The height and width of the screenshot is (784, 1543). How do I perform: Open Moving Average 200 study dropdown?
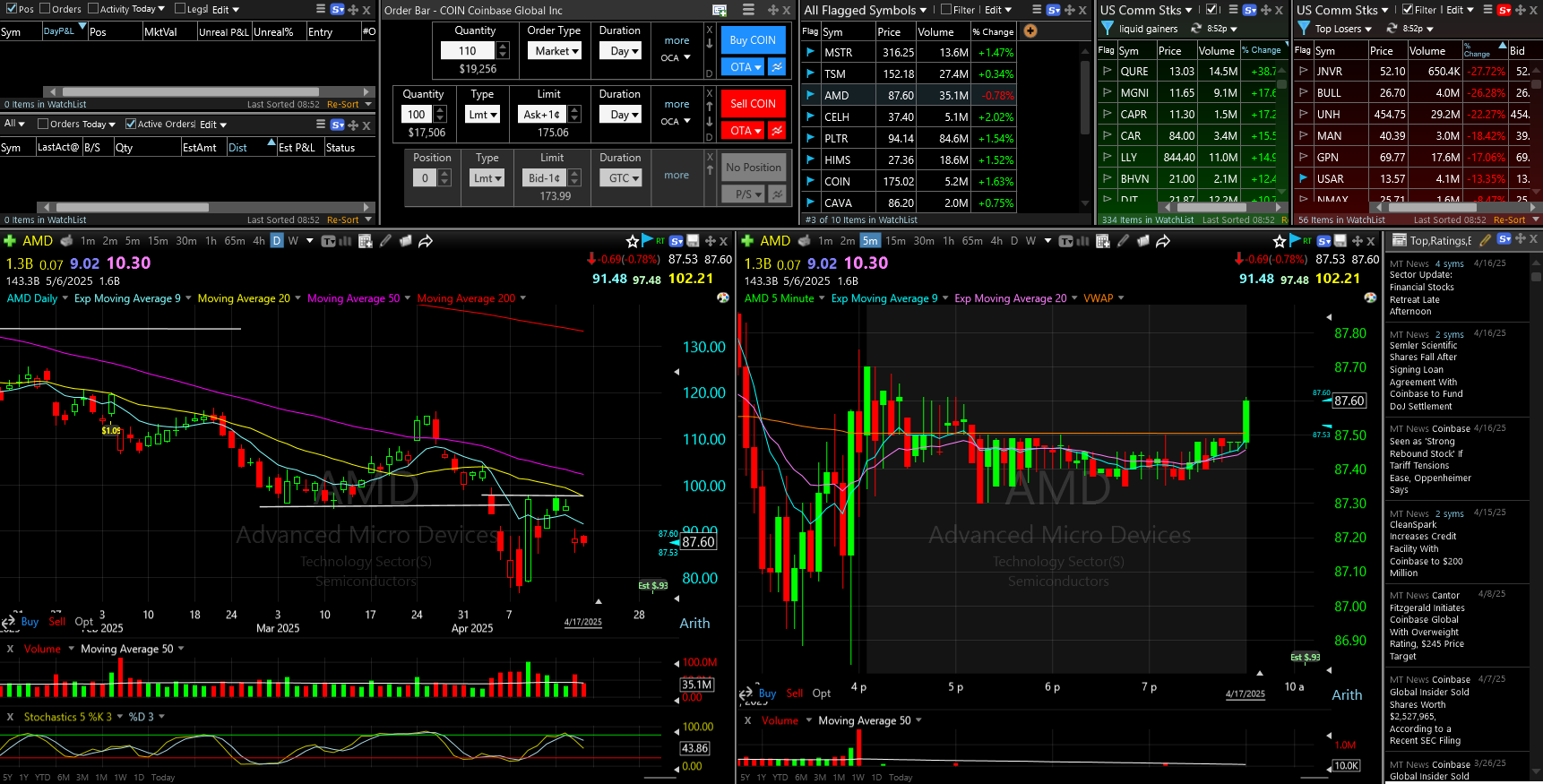pos(523,298)
